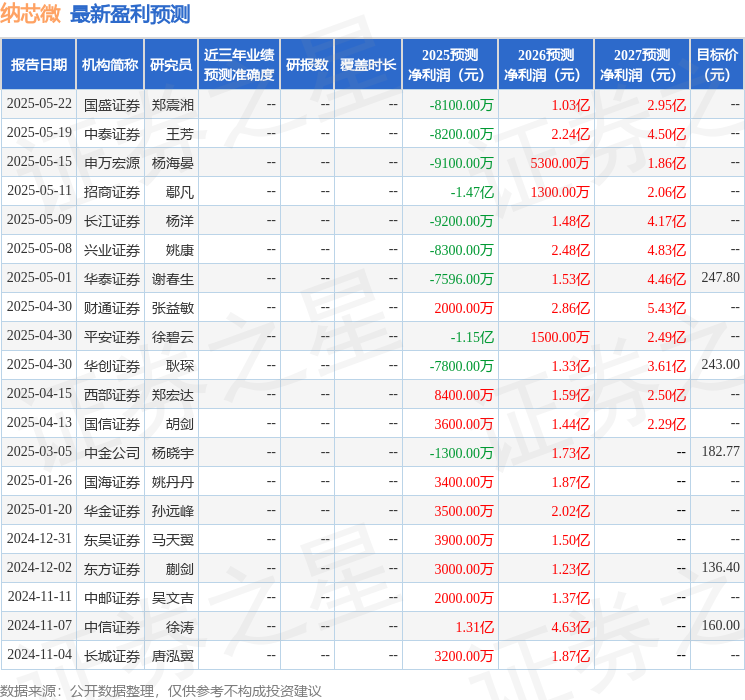Select the 目标价(元) column header
The height and width of the screenshot is (700, 745).
coord(717,65)
